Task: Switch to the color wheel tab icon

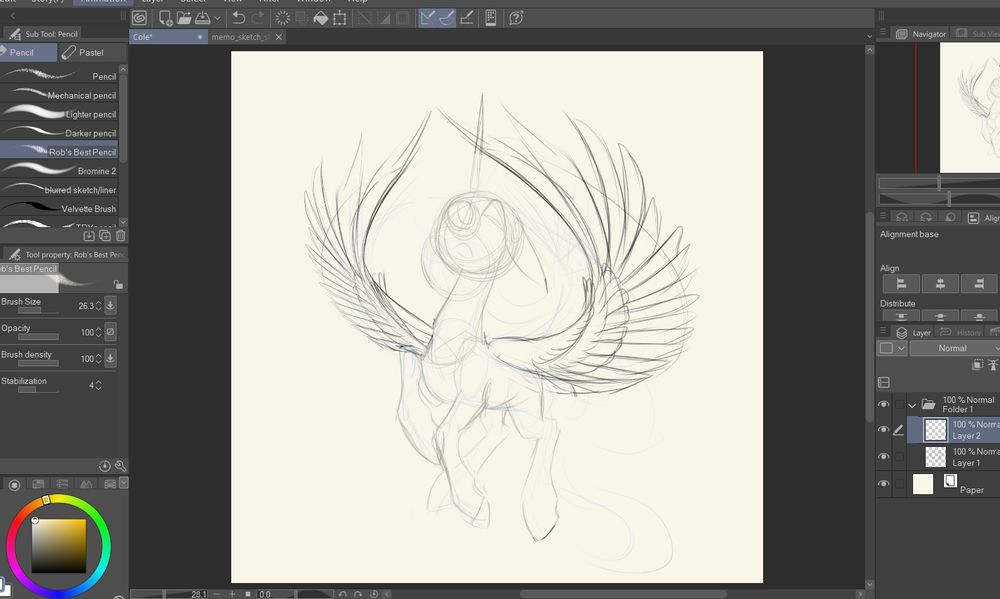Action: click(x=15, y=485)
